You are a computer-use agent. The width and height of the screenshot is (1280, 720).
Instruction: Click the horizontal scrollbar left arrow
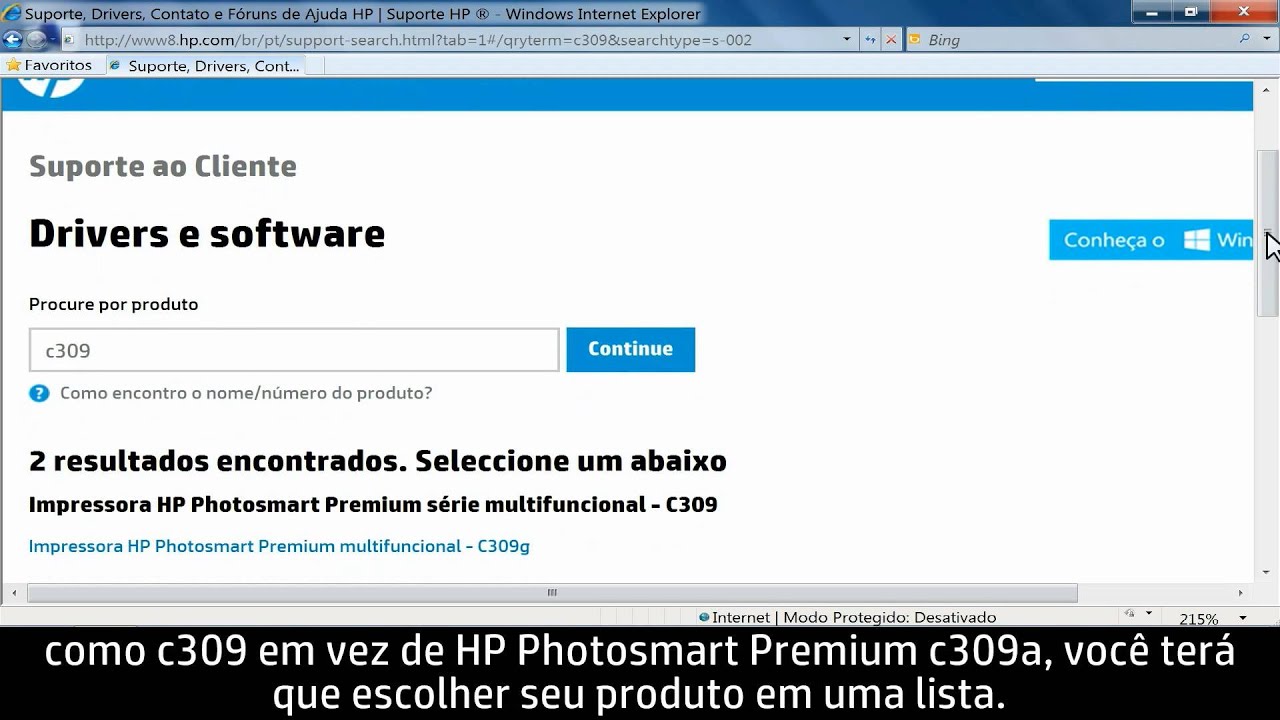point(14,593)
